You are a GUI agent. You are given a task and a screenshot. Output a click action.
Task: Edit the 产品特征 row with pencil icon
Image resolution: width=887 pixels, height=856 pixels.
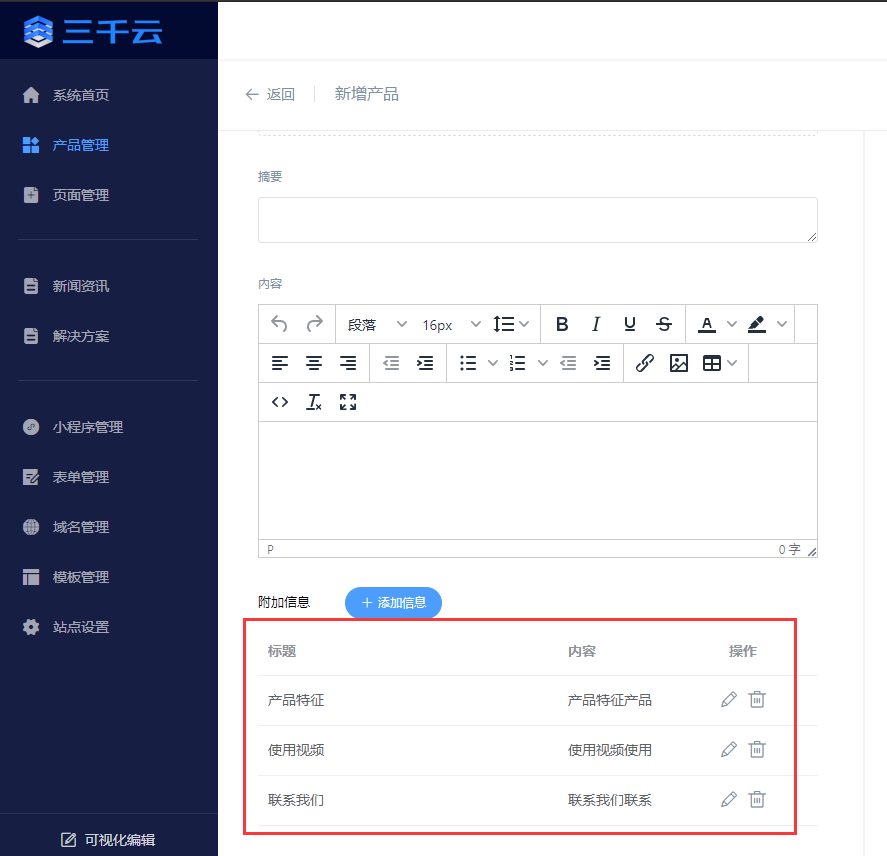point(729,700)
